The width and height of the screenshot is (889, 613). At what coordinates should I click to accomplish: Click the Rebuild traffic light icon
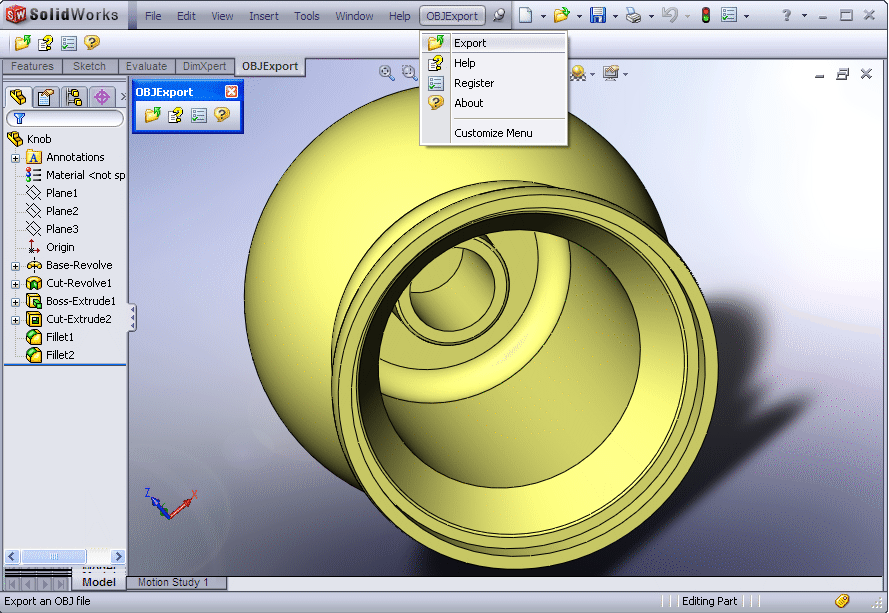pos(705,15)
